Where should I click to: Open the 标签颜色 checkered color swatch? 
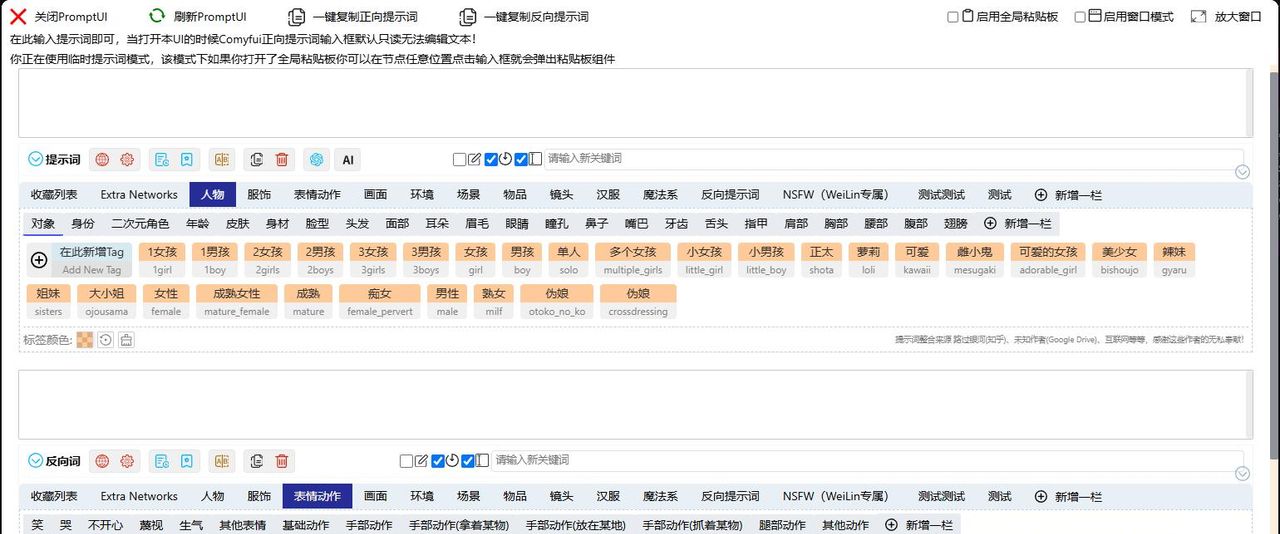click(85, 340)
